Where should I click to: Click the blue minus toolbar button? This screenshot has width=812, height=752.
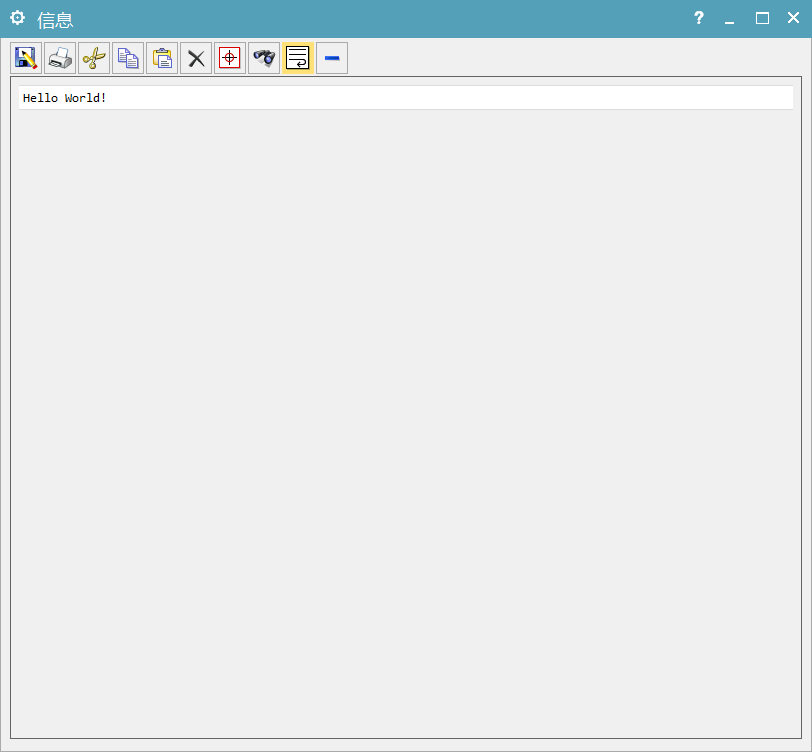[332, 58]
